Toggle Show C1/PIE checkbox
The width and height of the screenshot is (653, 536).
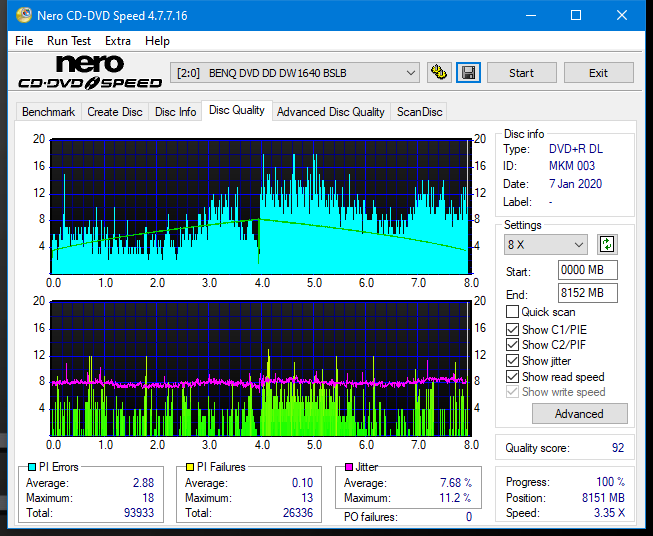pos(512,329)
